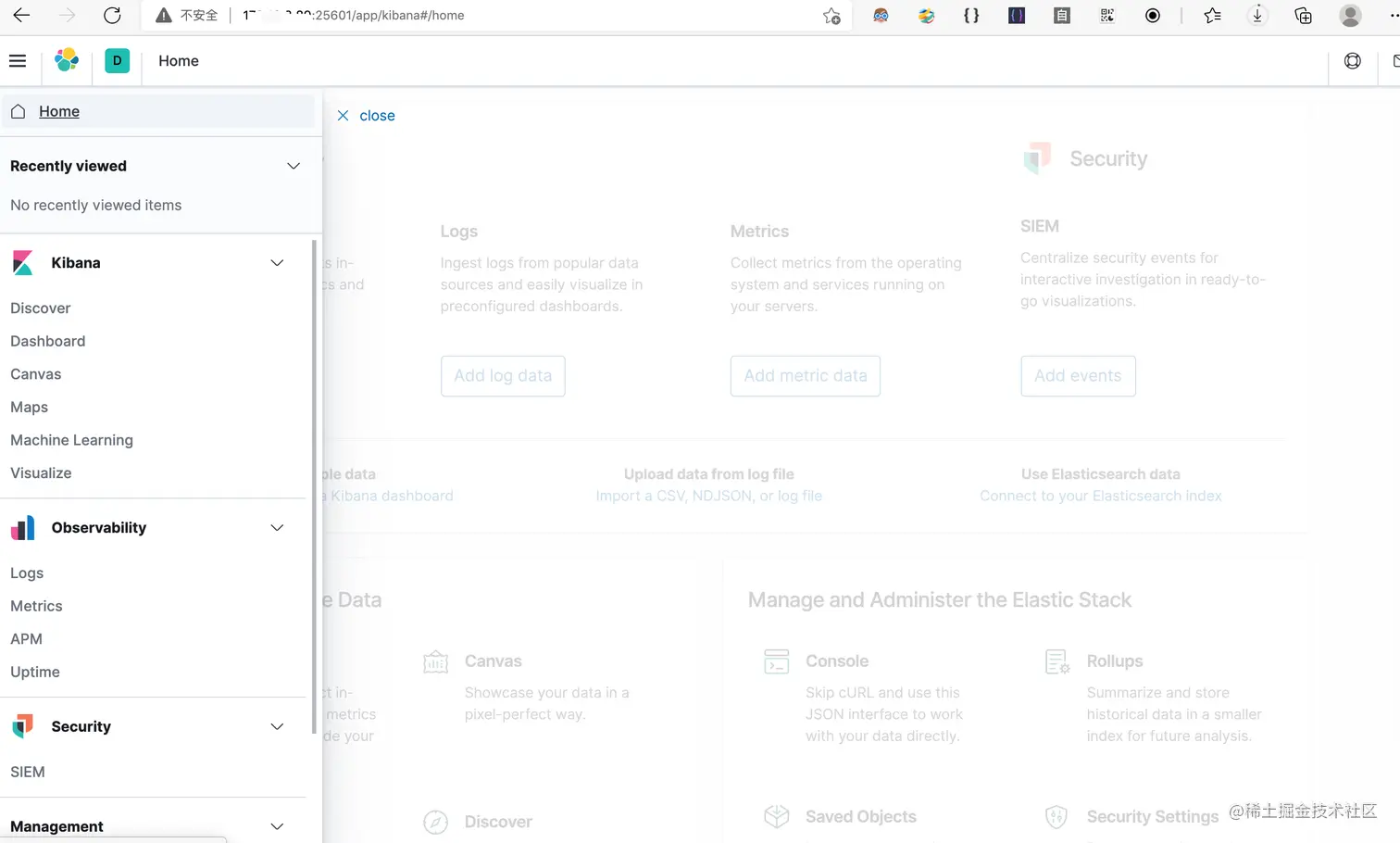The width and height of the screenshot is (1400, 843).
Task: Open the Elastic logo home link
Action: coord(67,61)
